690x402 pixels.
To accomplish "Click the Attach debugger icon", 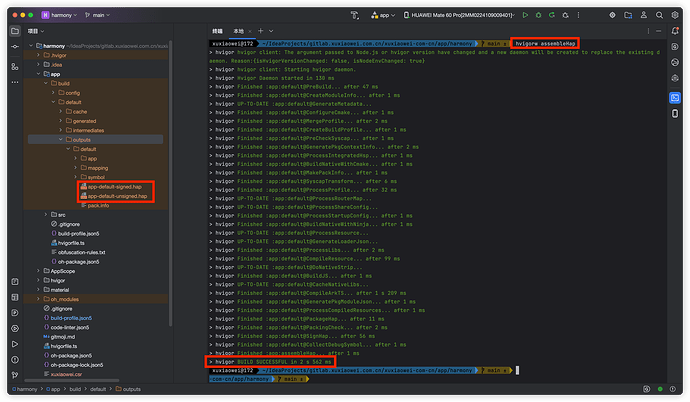I will tap(565, 15).
